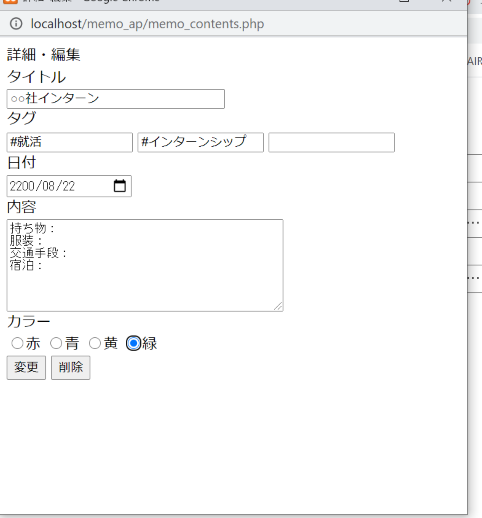Click the #インターンシップ tag field
482x518 pixels.
point(201,142)
